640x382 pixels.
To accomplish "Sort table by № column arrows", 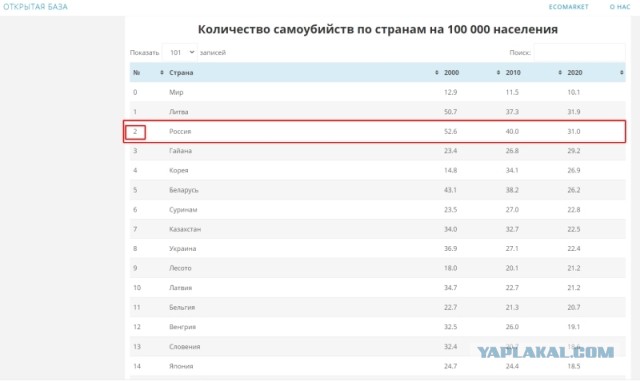I will [x=162, y=73].
